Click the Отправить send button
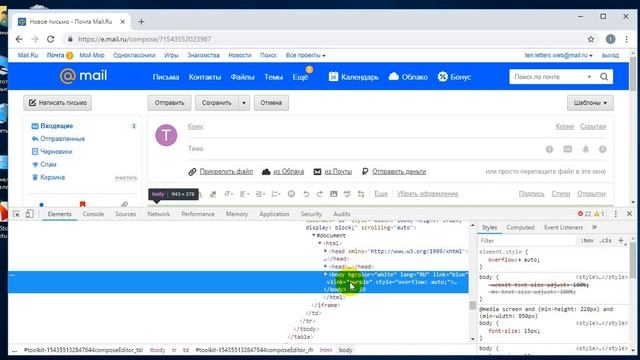 click(169, 103)
